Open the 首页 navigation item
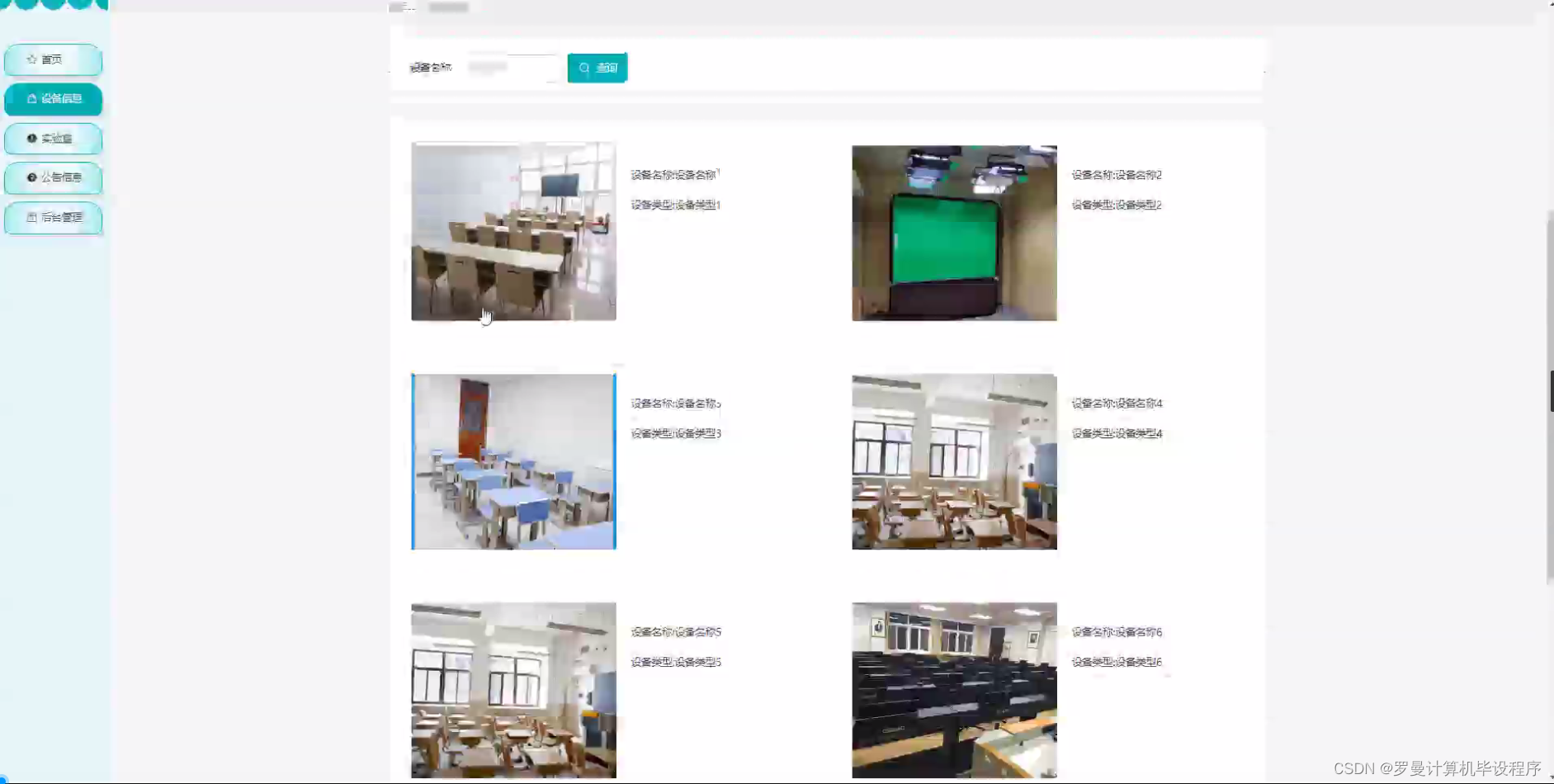 (x=53, y=59)
